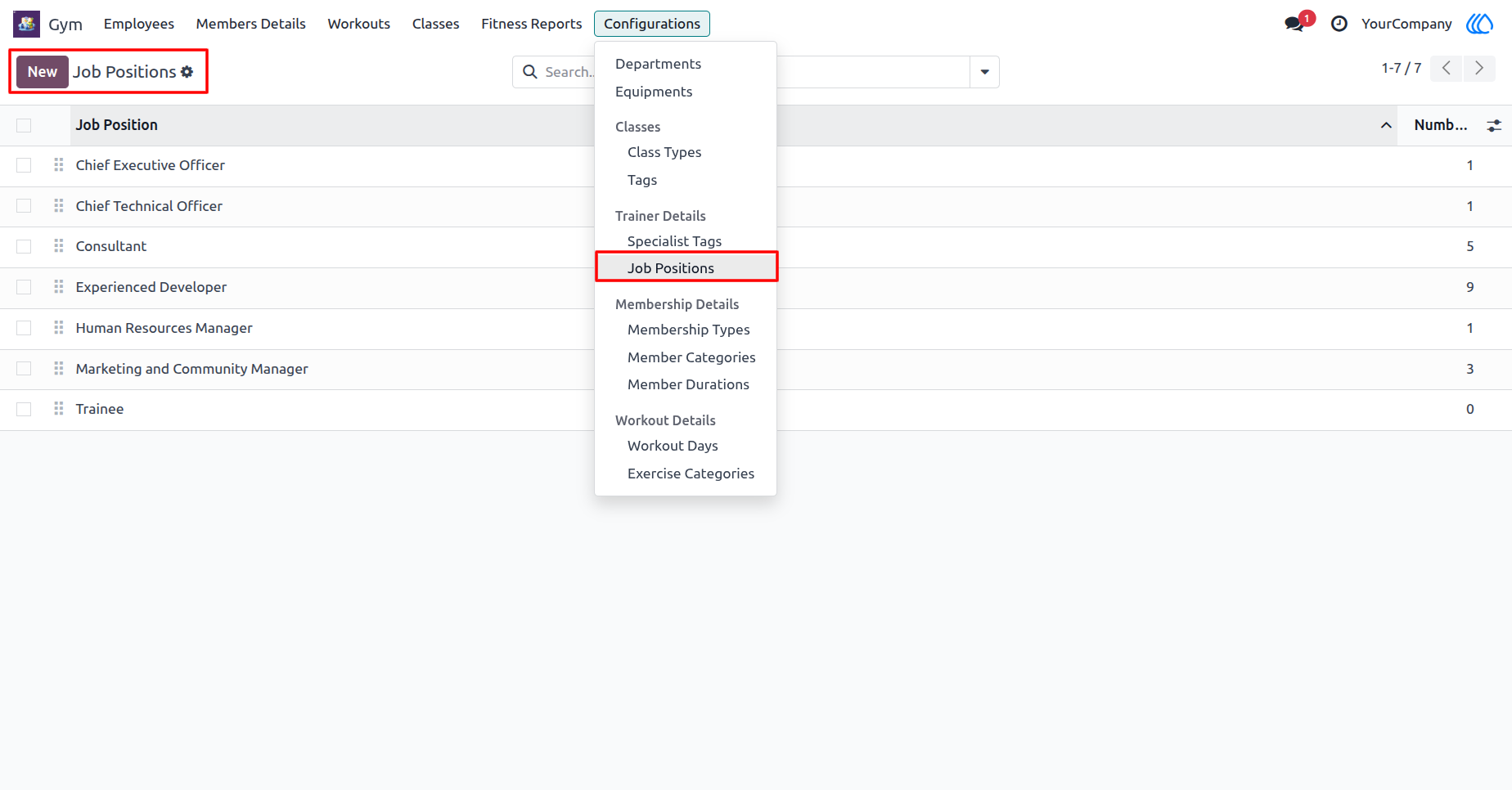1512x790 pixels.
Task: Open the Workouts menu
Action: coord(359,24)
